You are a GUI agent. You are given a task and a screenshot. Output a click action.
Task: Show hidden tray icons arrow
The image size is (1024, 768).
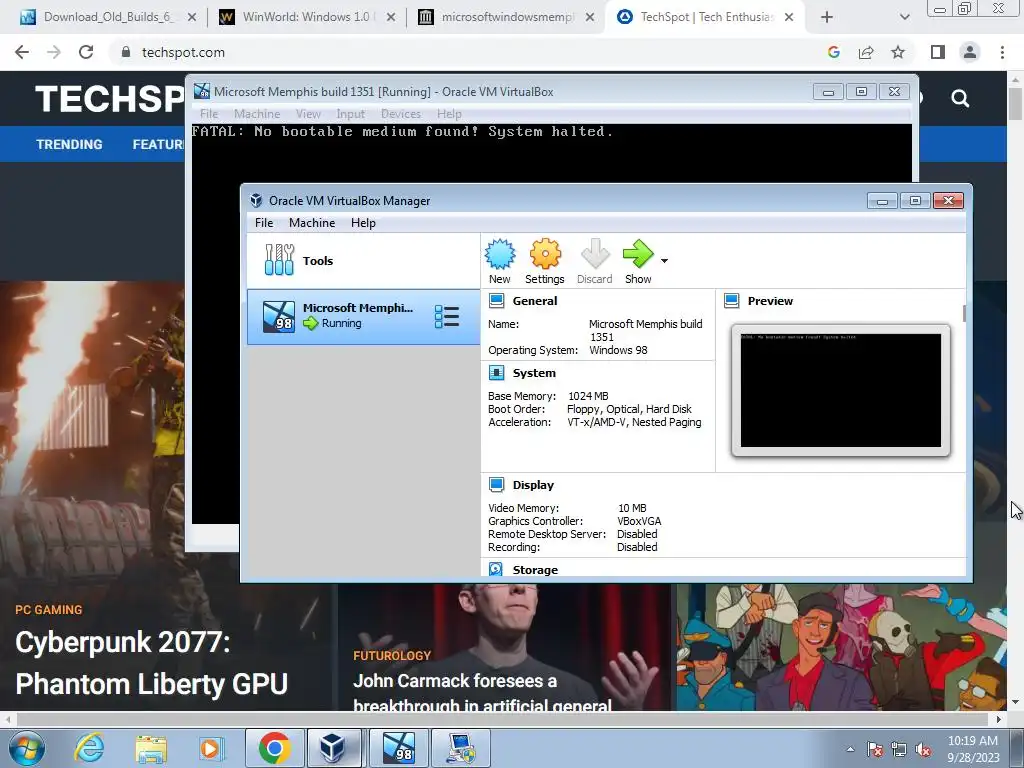click(x=850, y=749)
